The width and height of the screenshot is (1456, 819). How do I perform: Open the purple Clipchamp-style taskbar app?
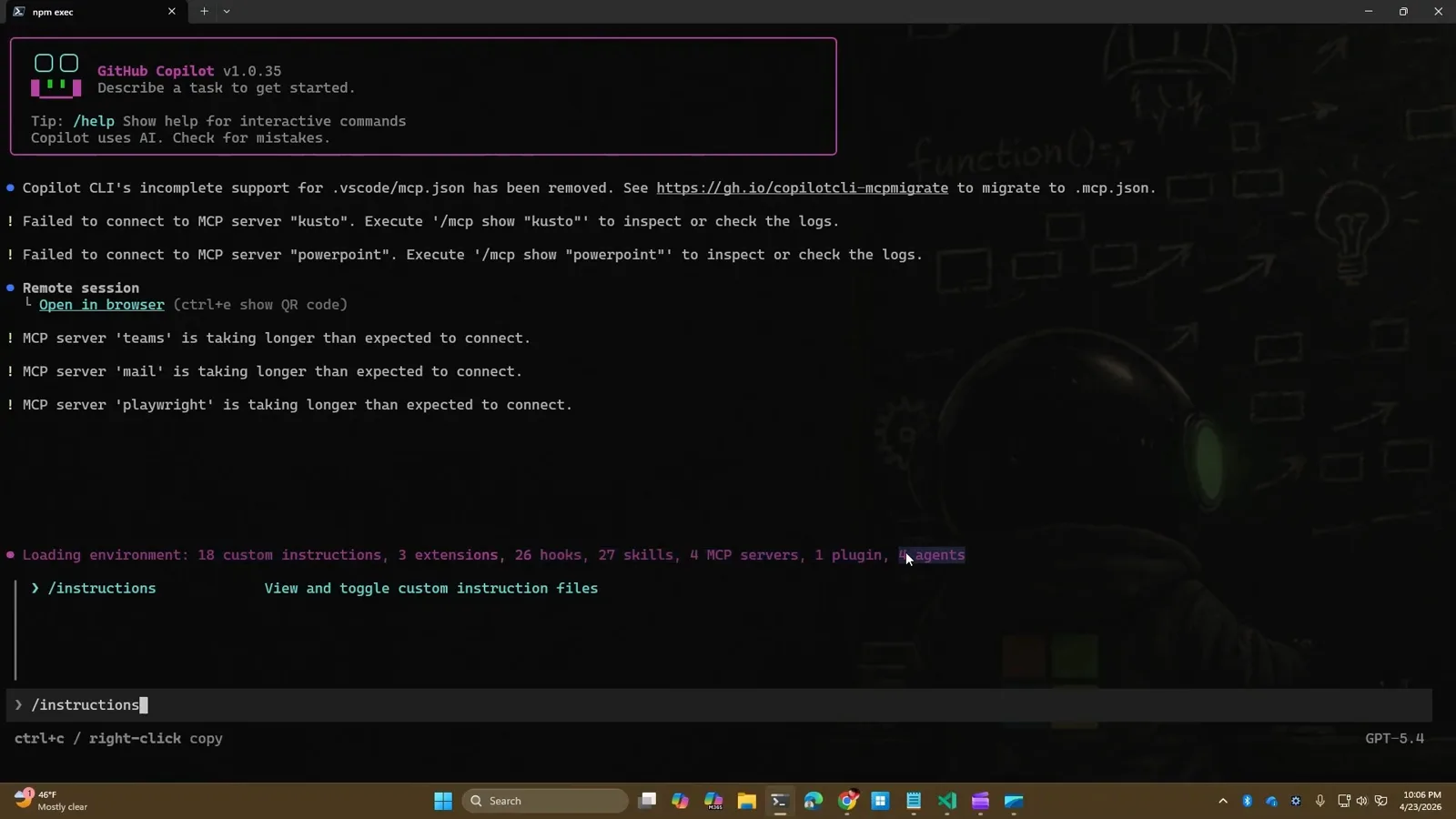980,801
